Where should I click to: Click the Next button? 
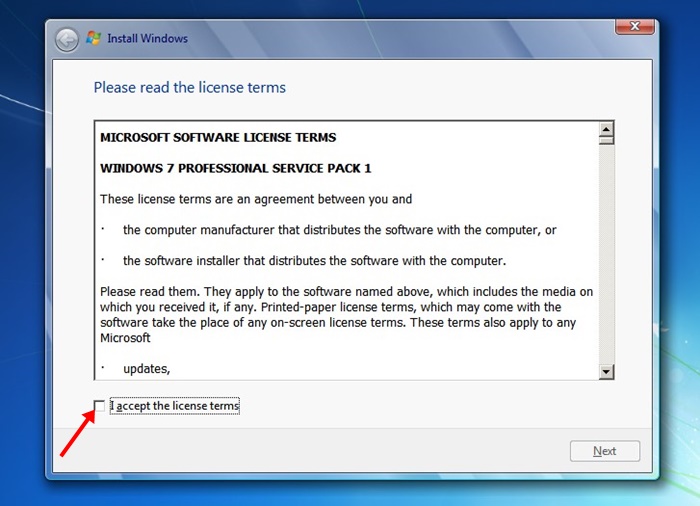point(604,451)
